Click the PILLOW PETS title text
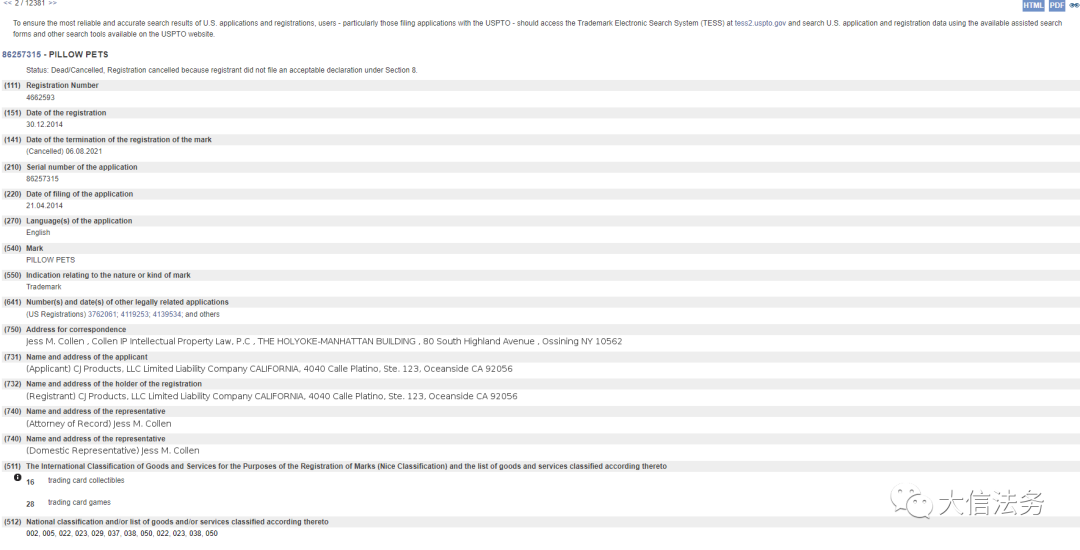The width and height of the screenshot is (1080, 550). [x=79, y=54]
